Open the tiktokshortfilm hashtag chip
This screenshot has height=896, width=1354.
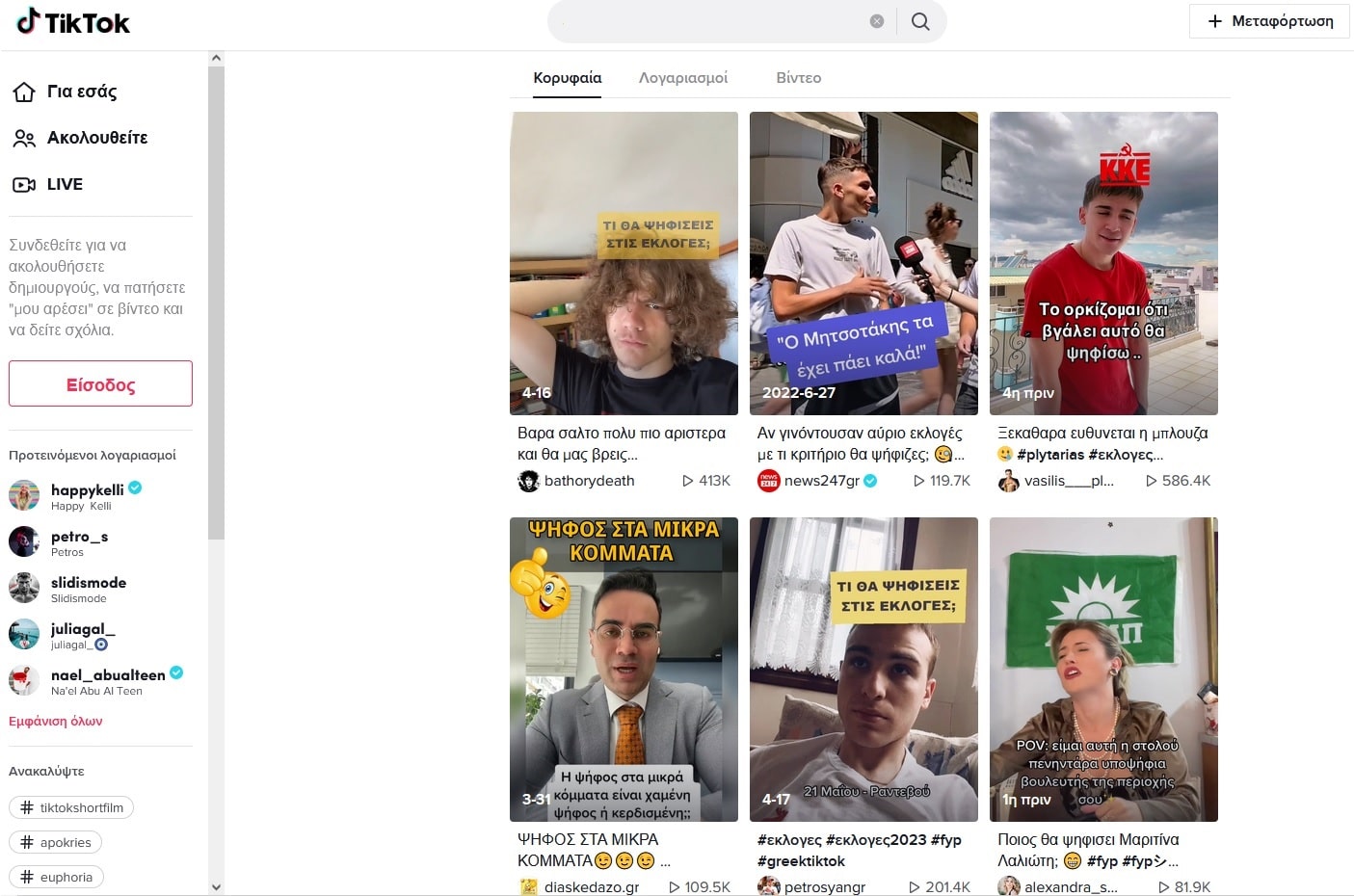[x=71, y=807]
